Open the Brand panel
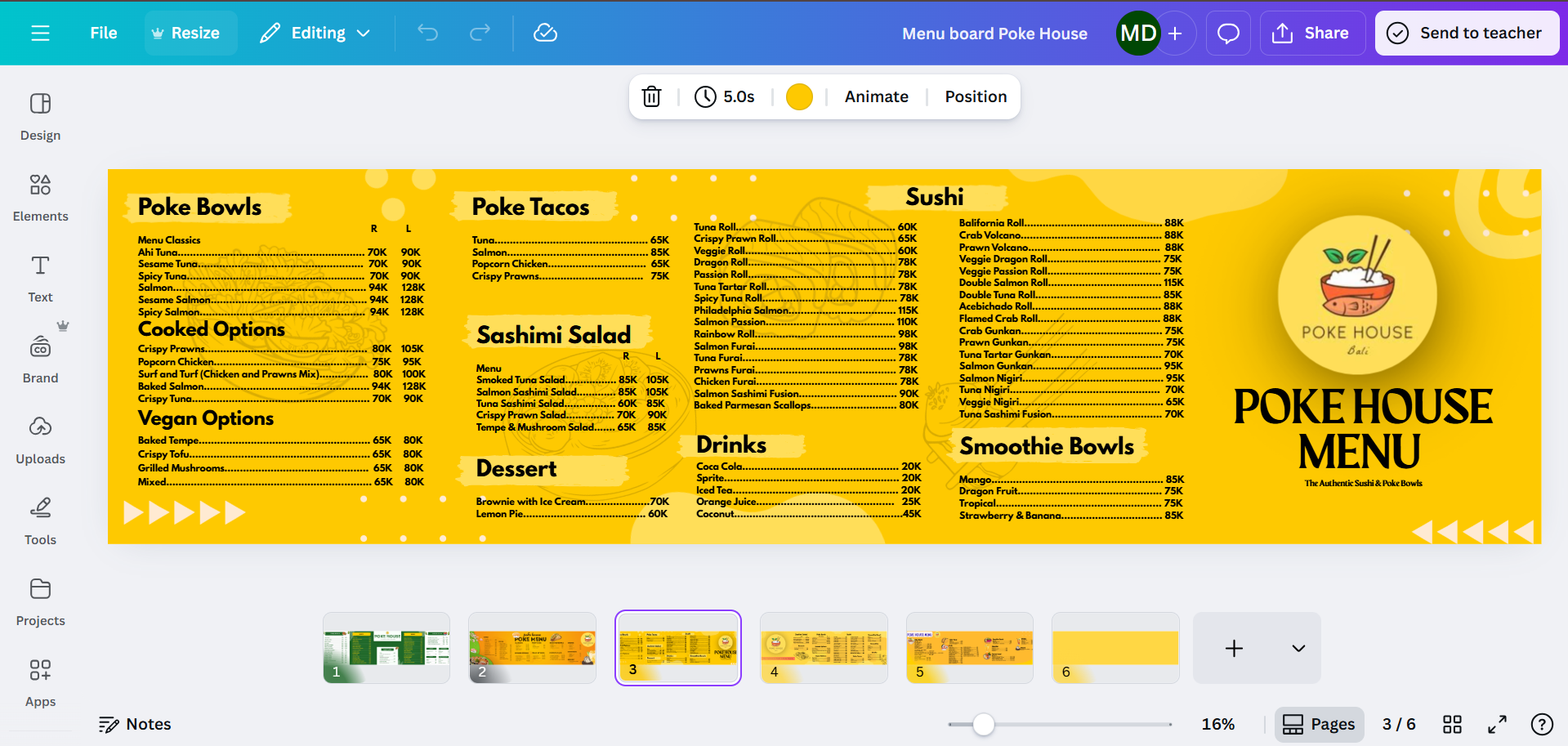Image resolution: width=1568 pixels, height=746 pixels. 40,360
